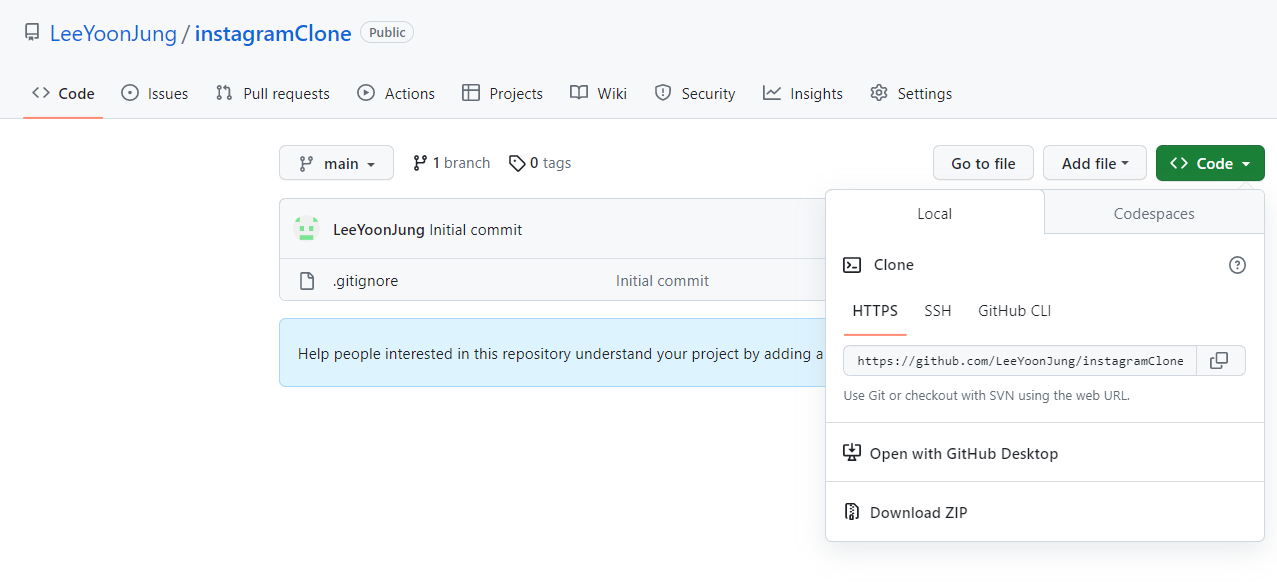Click the Security shield icon
The width and height of the screenshot is (1277, 585).
[663, 93]
